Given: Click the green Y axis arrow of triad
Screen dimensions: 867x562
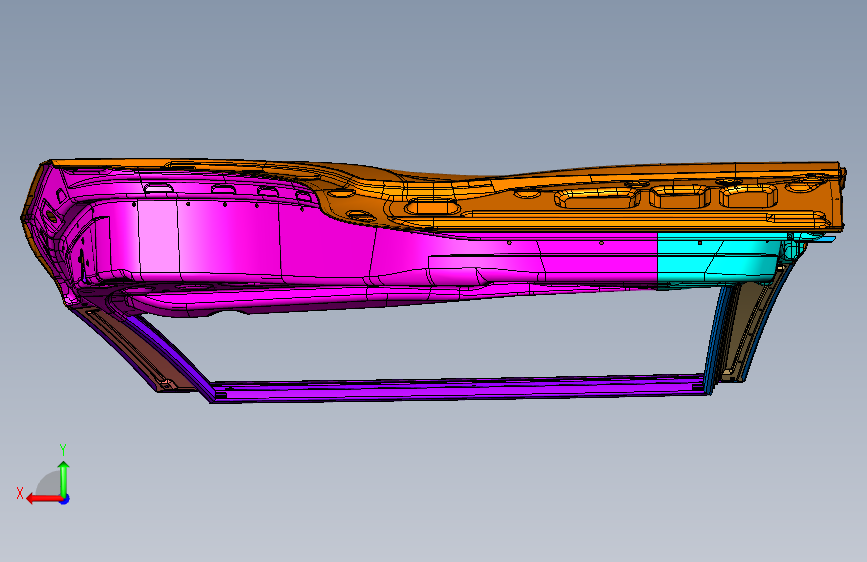Looking at the screenshot, I should (x=64, y=478).
